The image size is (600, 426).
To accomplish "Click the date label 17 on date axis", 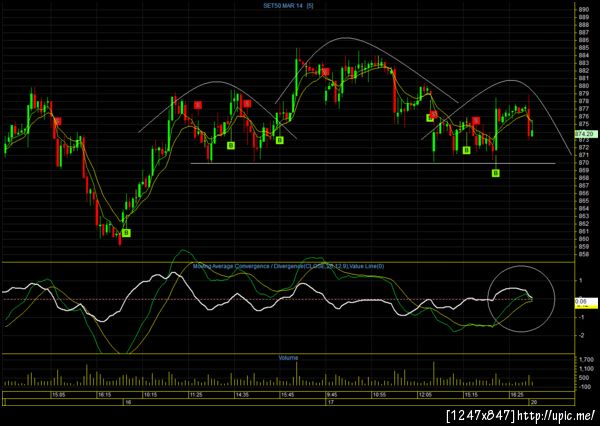I will pyautogui.click(x=331, y=402).
